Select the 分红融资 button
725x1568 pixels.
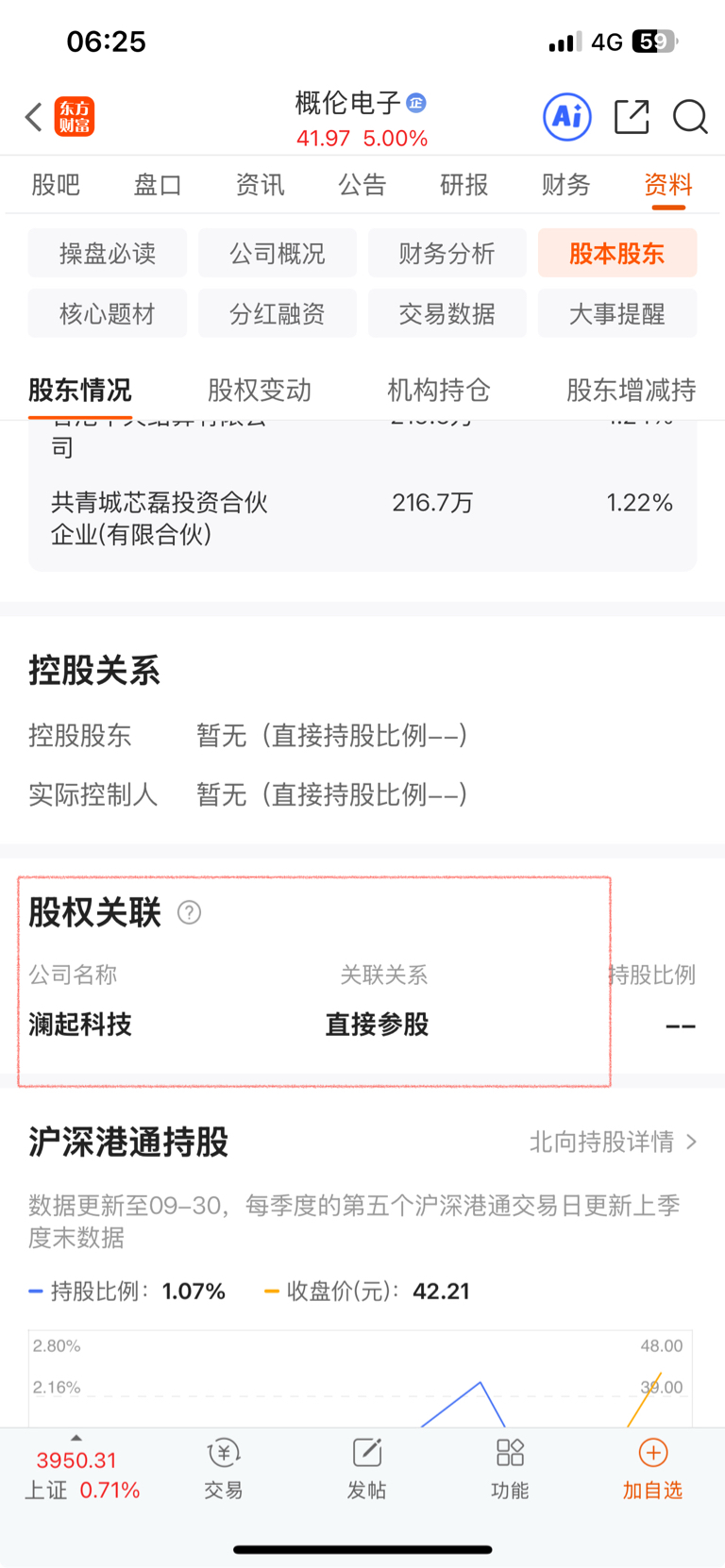[x=278, y=313]
